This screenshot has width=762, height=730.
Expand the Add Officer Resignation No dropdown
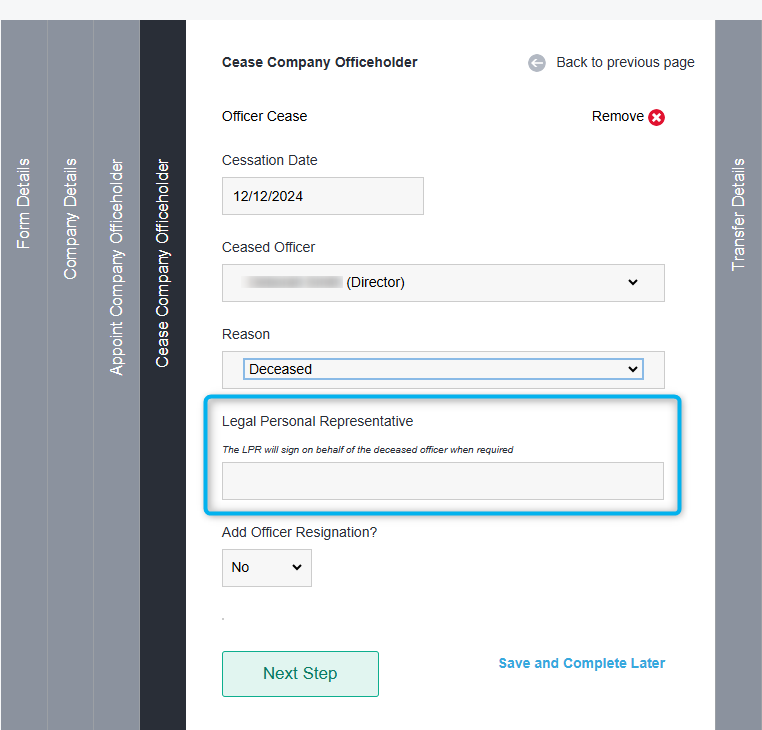267,568
